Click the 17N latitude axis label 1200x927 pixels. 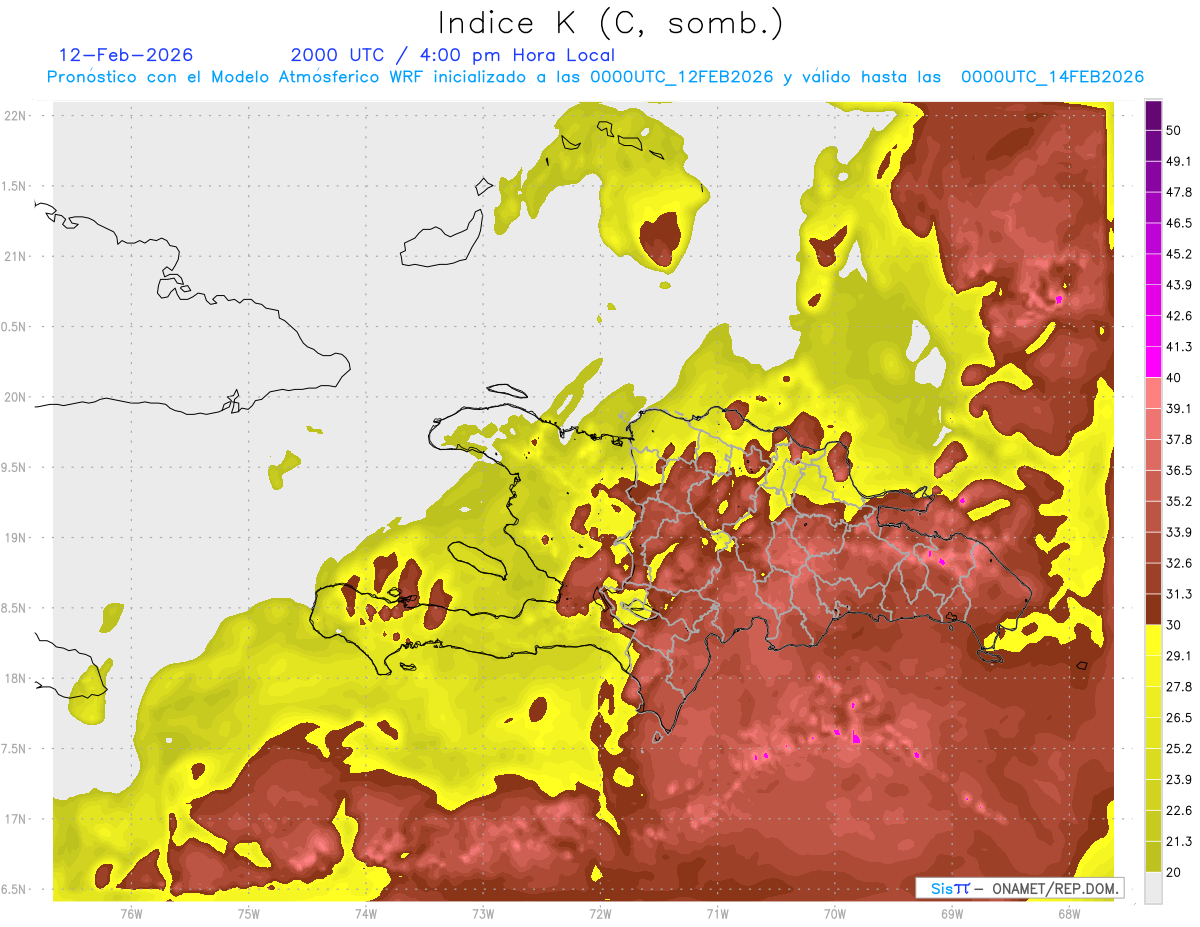[x=17, y=820]
